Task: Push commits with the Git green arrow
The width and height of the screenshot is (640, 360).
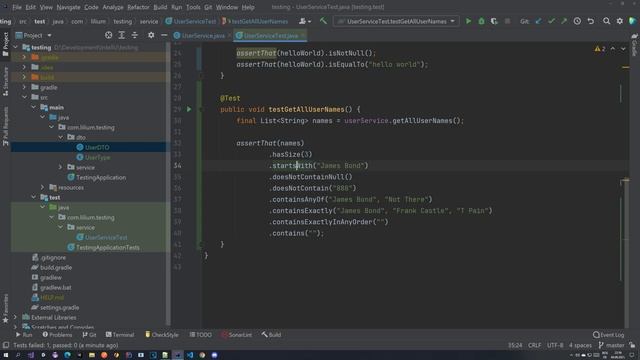Action: tap(564, 21)
